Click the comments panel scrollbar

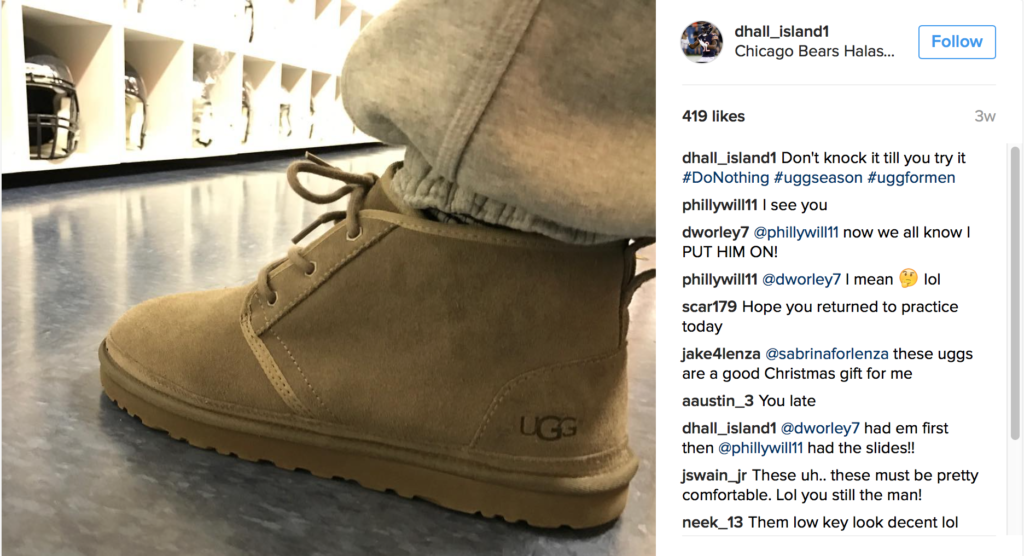click(1015, 293)
